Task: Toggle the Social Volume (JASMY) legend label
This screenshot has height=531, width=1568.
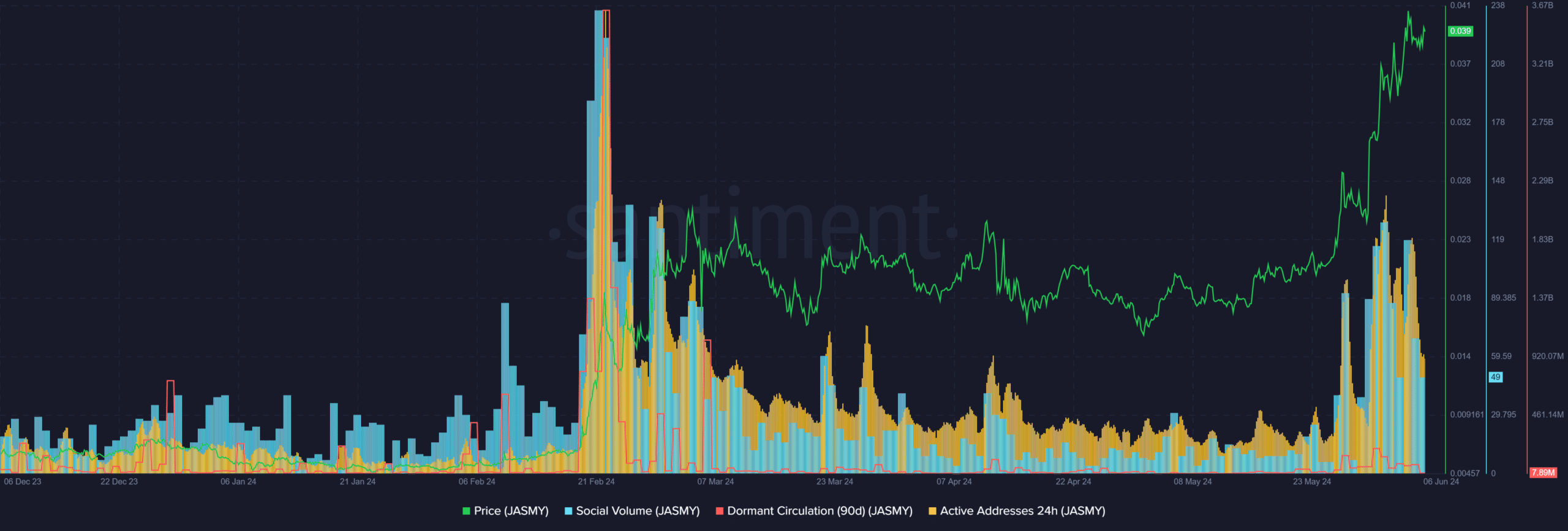Action: point(638,511)
